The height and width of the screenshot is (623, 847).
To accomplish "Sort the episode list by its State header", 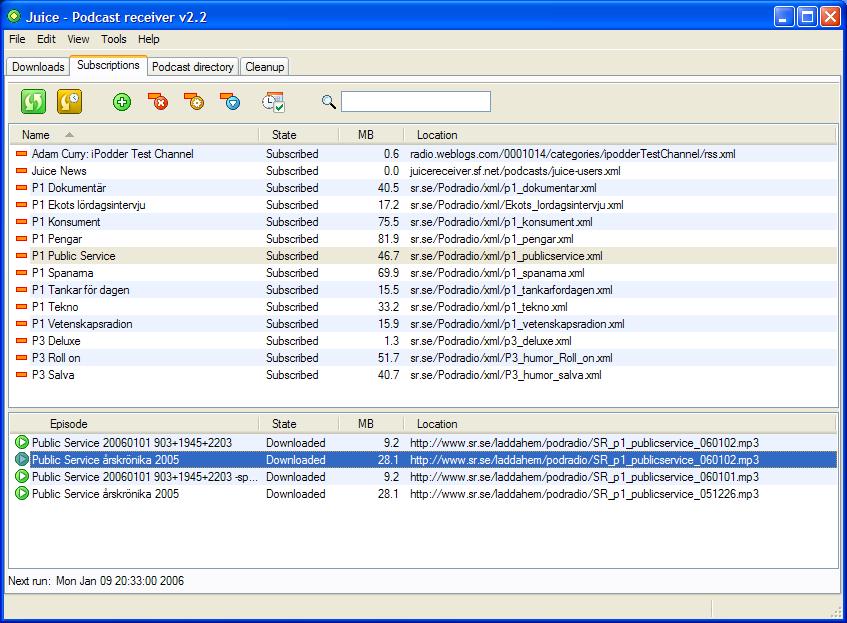I will point(299,424).
